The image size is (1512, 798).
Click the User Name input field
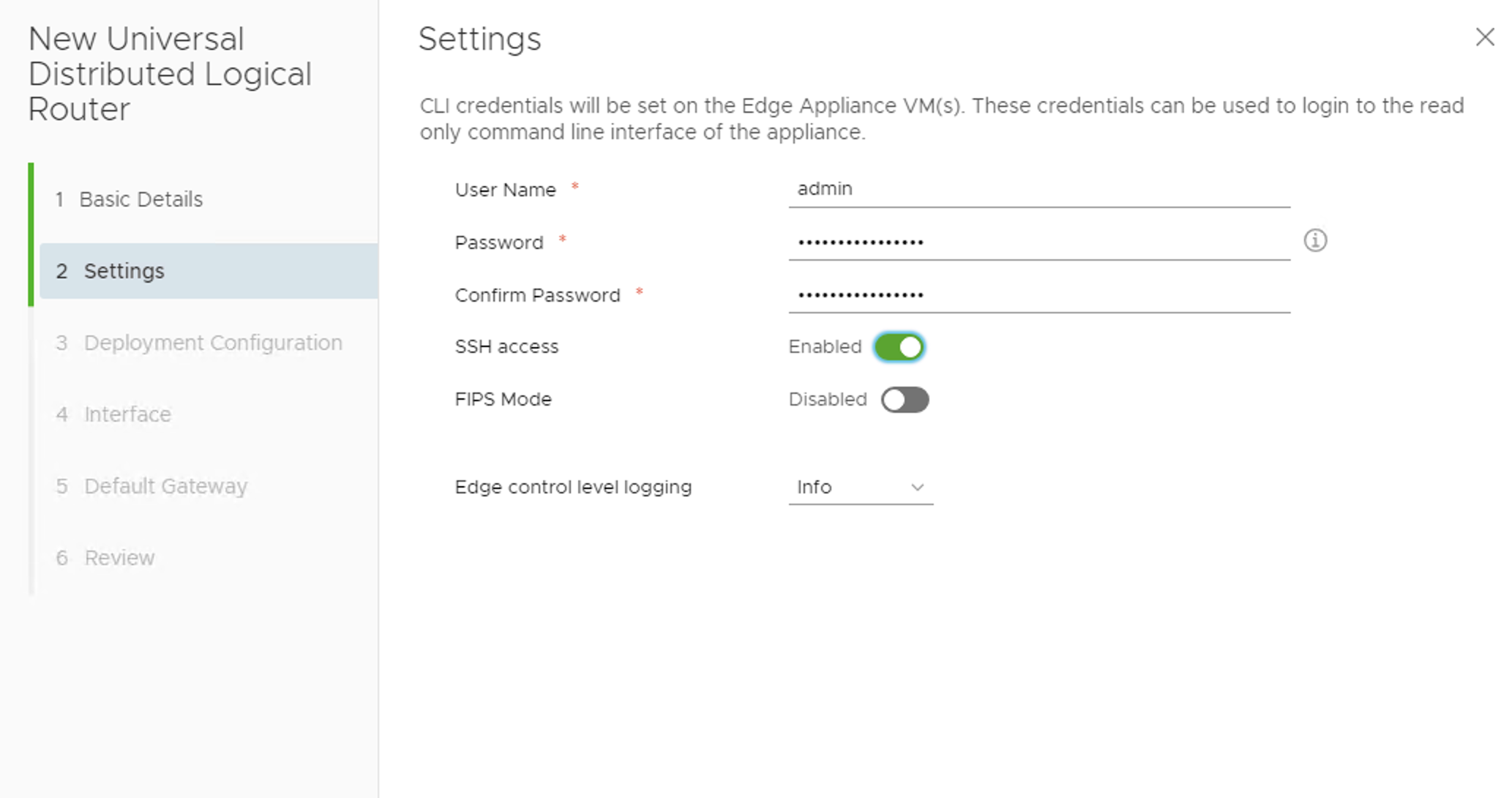coord(1038,189)
